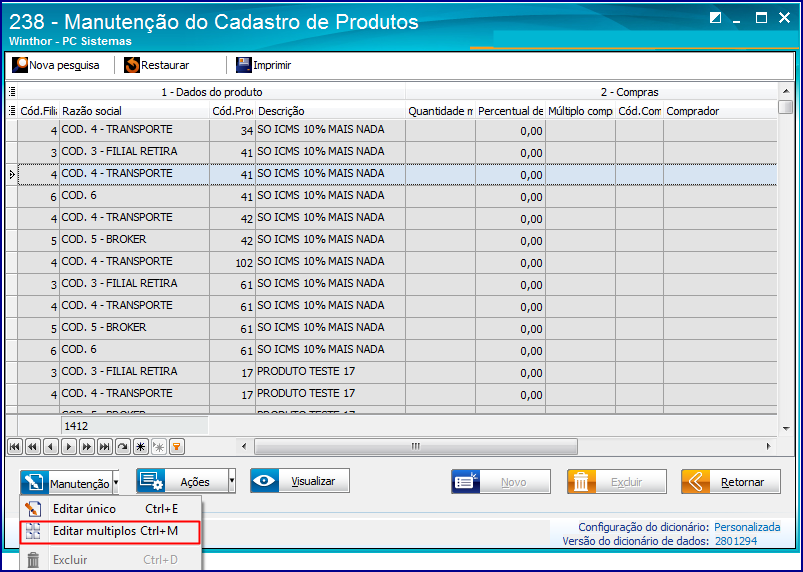Screen dimensions: 803x572
Task: Choose Editar multiplos Ctrl+M menu entry
Action: [110, 532]
